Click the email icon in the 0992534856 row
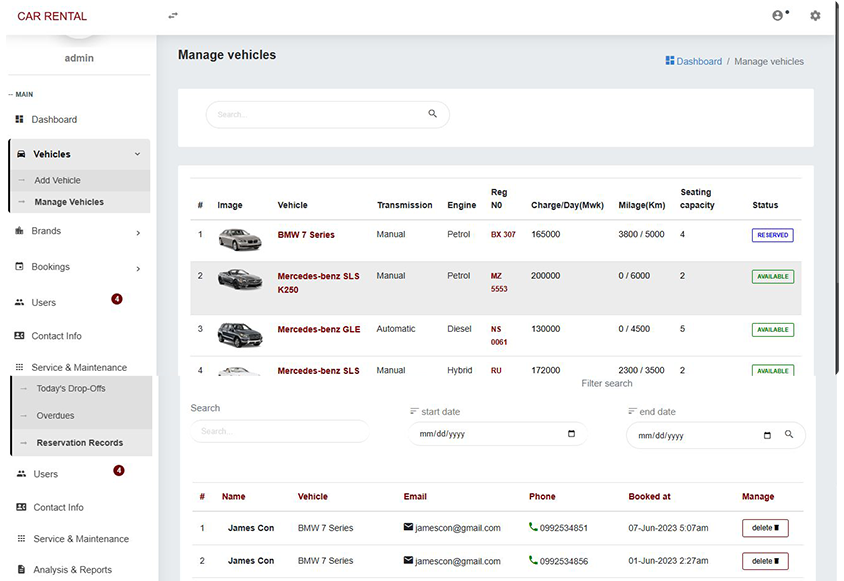The width and height of the screenshot is (844, 581). click(x=409, y=560)
